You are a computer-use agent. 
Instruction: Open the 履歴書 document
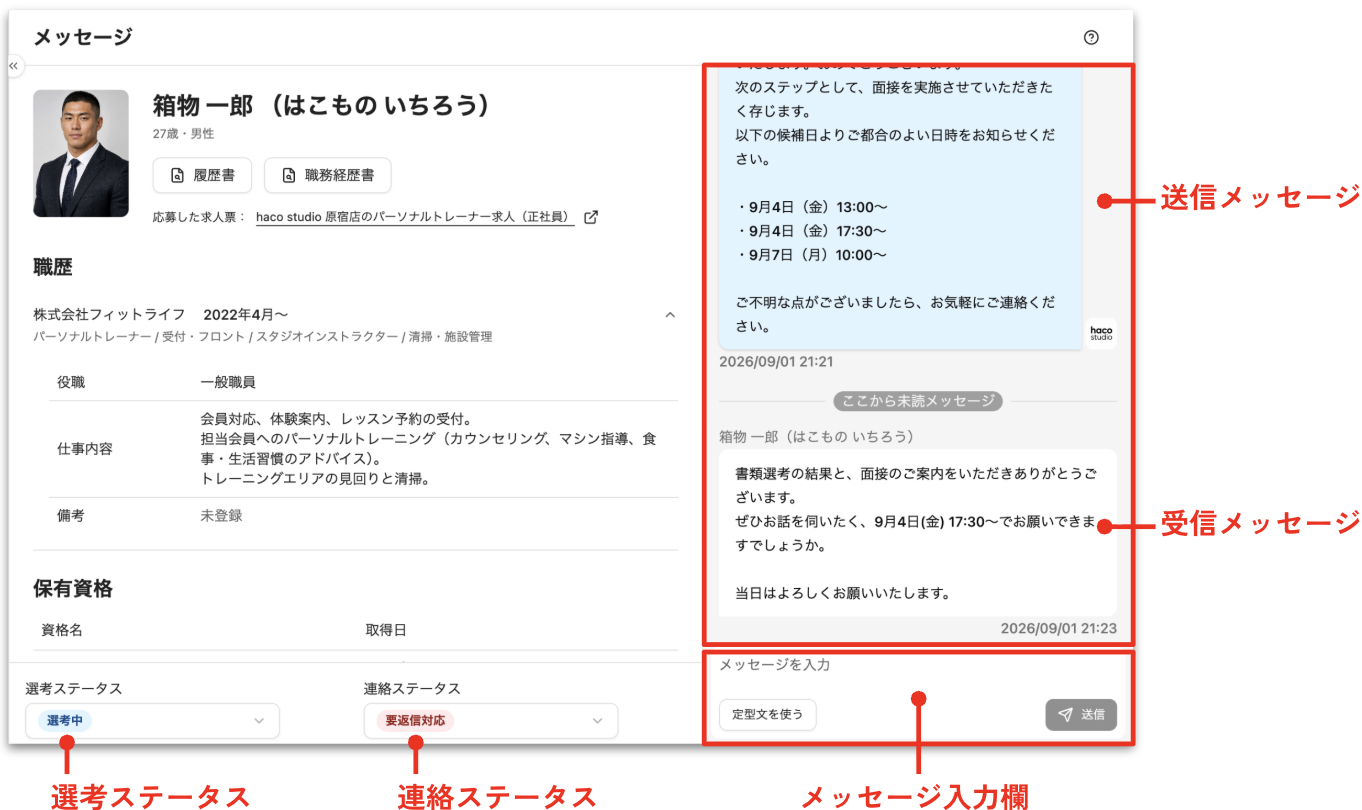202,175
